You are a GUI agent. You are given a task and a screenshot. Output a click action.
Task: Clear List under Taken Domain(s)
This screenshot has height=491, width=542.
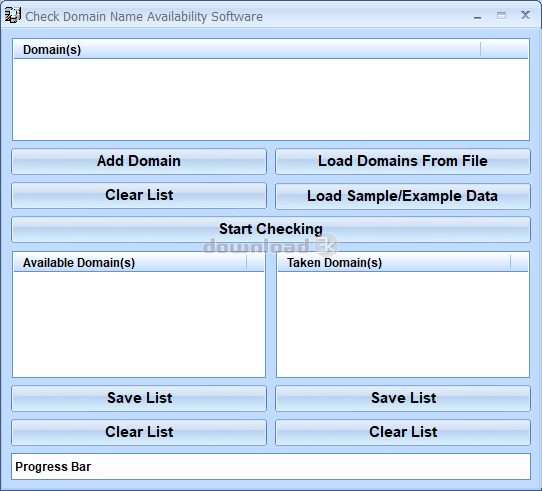pyautogui.click(x=403, y=432)
